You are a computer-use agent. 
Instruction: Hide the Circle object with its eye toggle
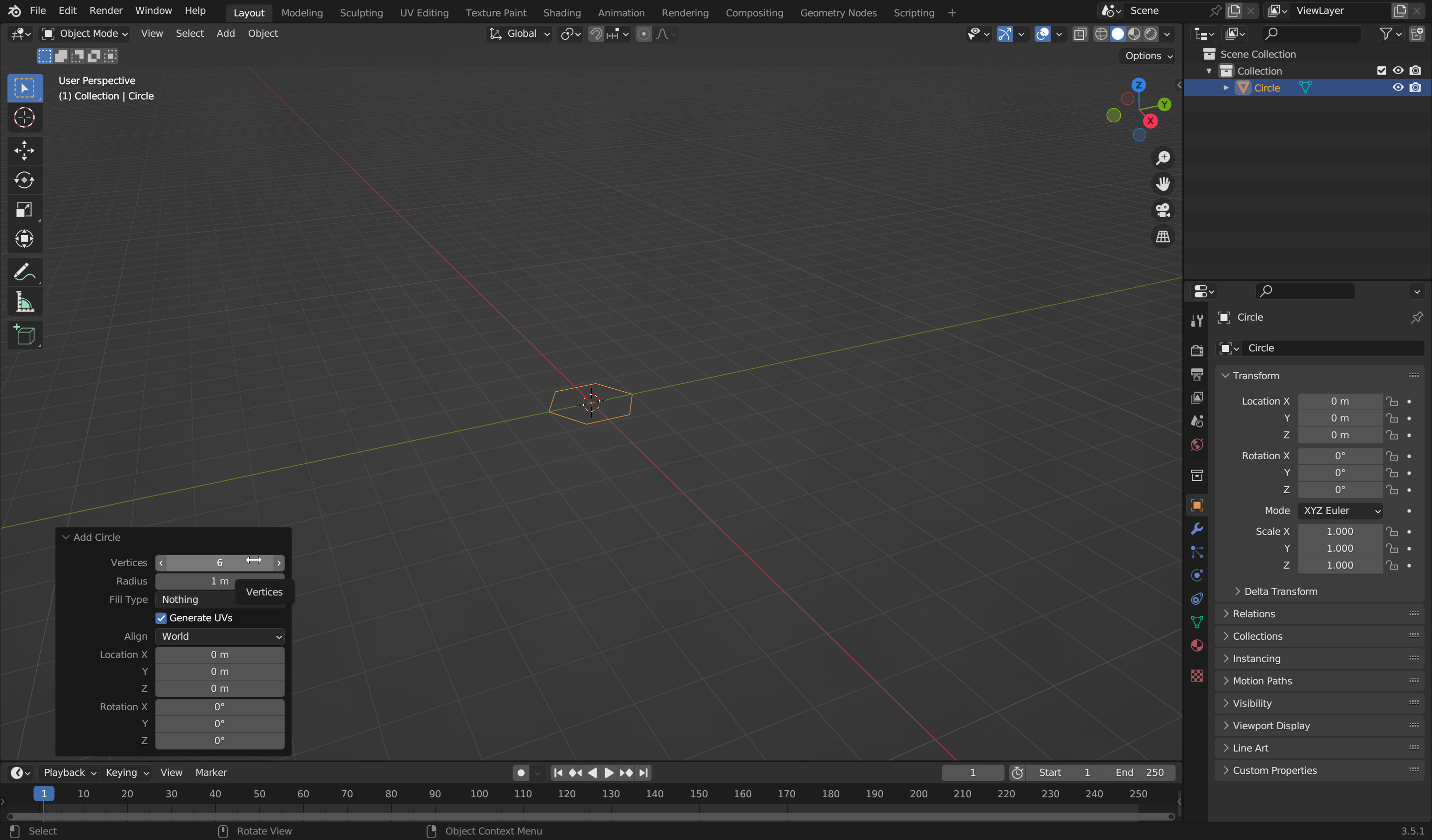point(1398,87)
